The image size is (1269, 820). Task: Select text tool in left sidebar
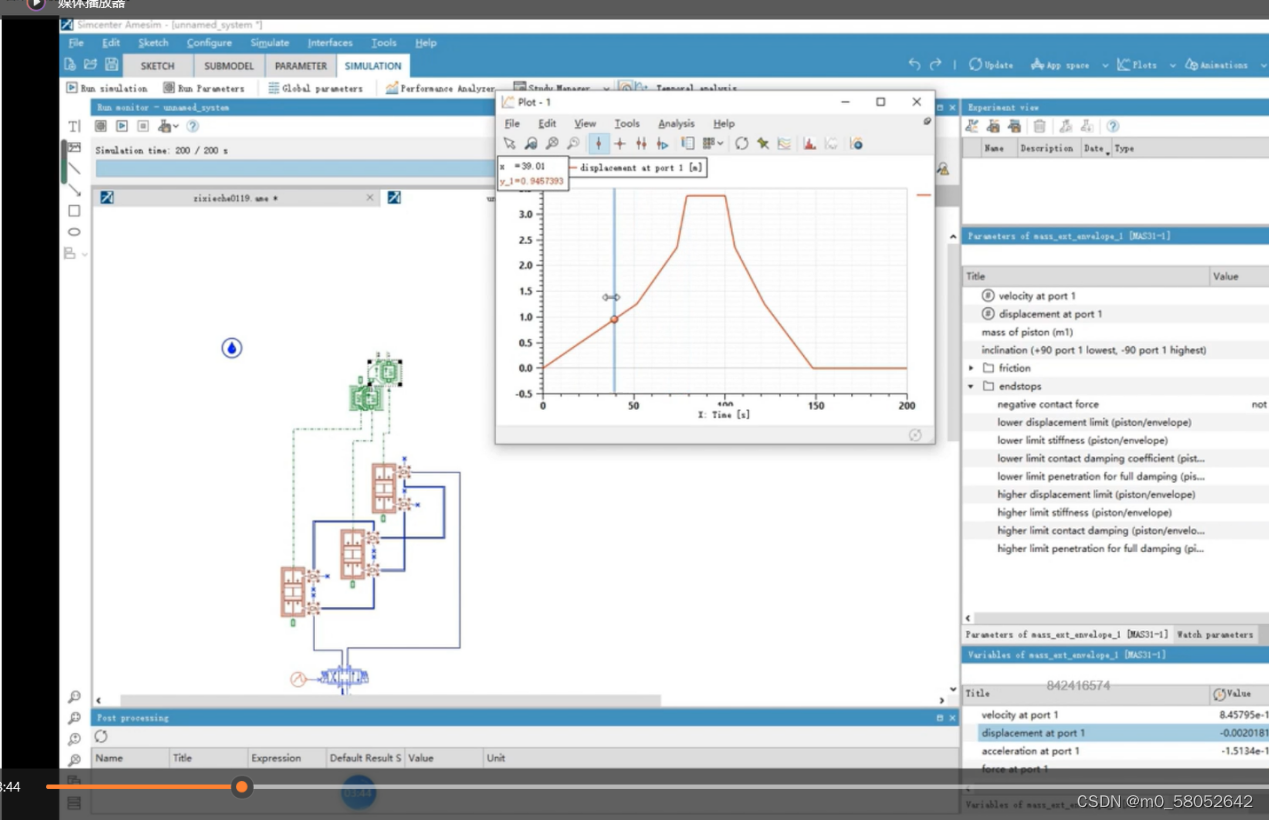click(74, 126)
